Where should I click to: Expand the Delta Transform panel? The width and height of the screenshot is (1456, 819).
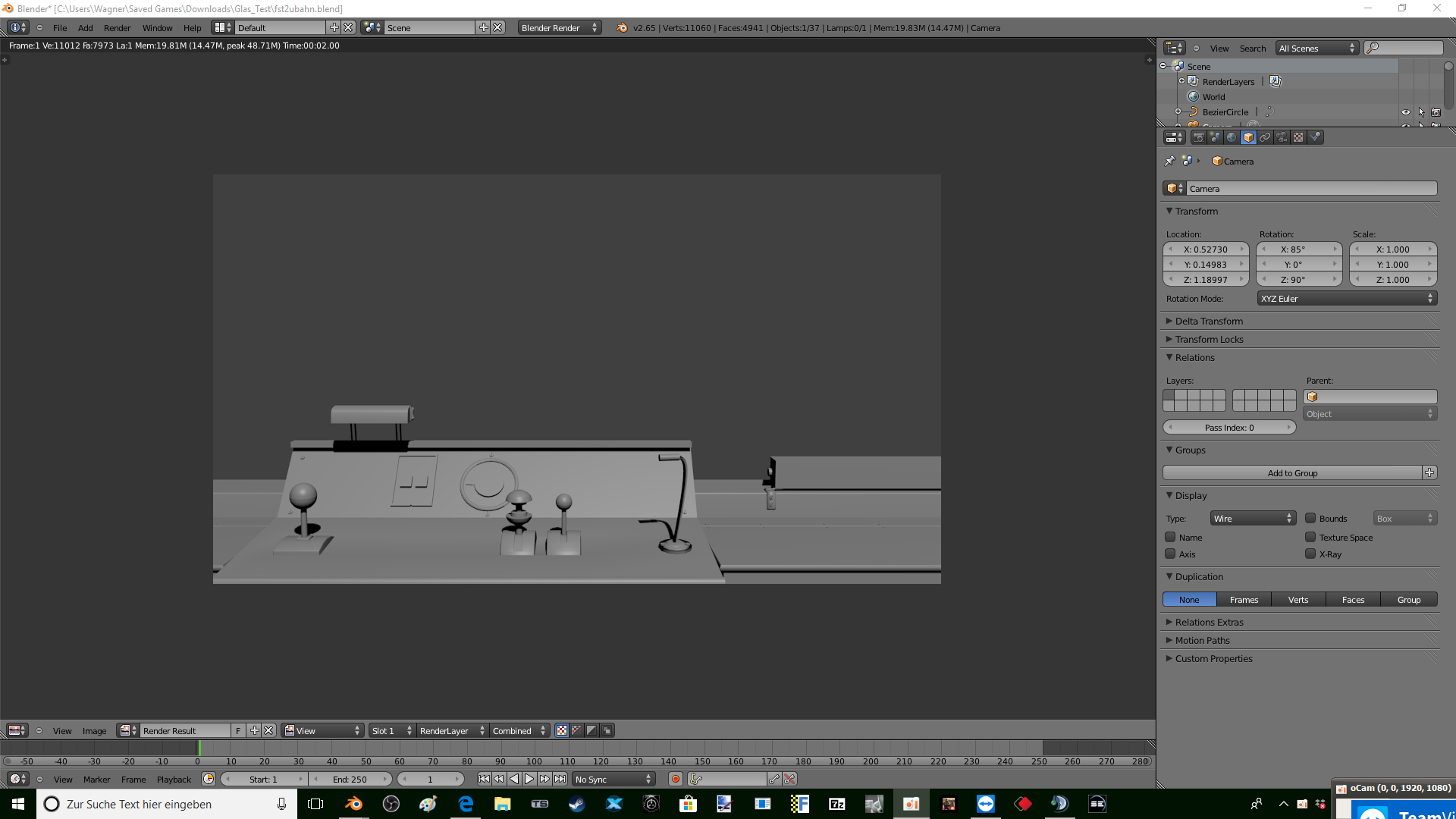(x=1209, y=322)
